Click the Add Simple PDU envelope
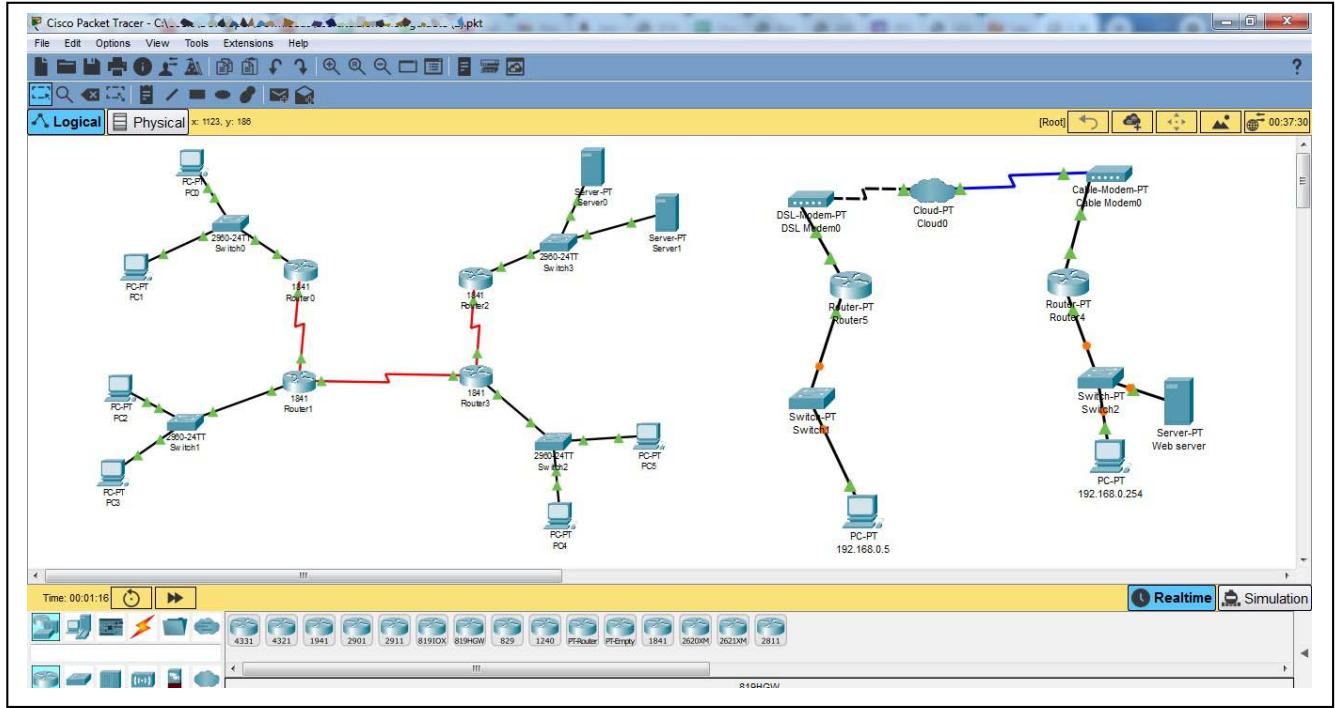1336x708 pixels. (x=278, y=95)
